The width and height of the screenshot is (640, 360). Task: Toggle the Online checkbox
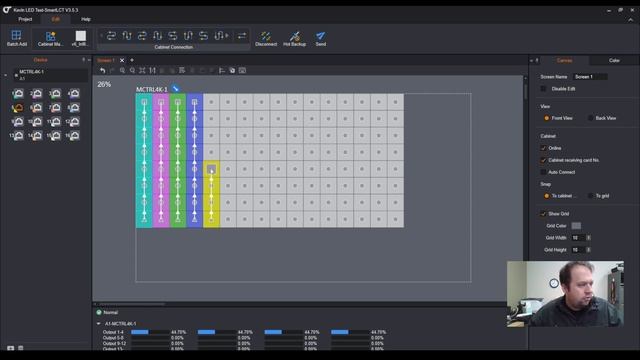coord(543,148)
